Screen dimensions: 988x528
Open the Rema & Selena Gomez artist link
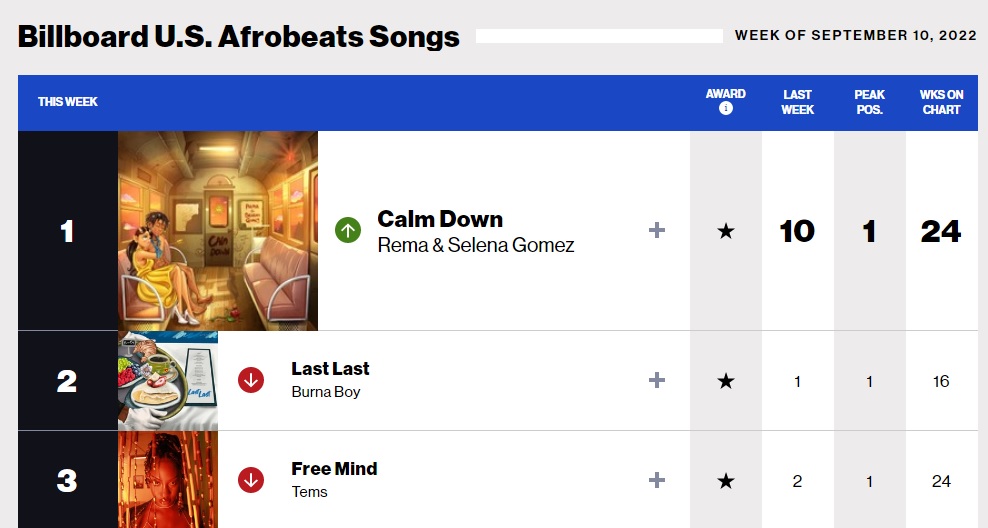point(476,245)
